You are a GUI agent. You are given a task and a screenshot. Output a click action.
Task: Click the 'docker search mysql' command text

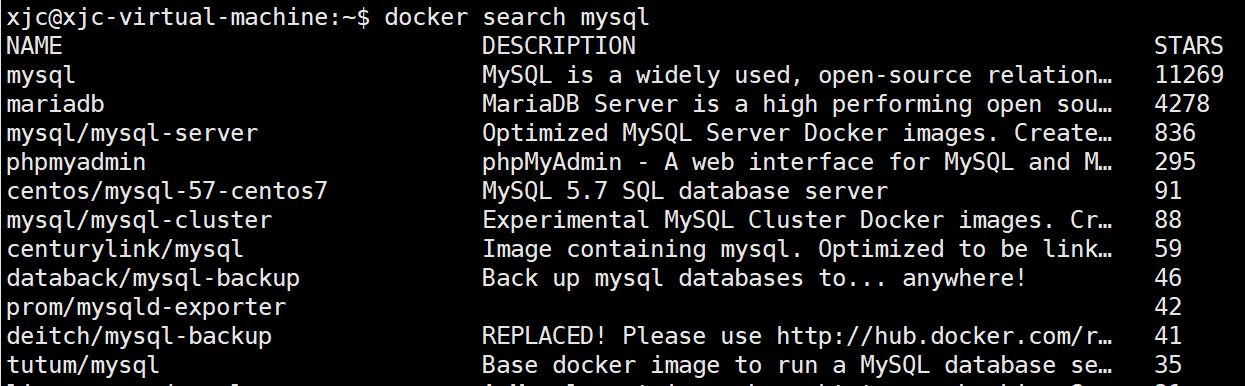(516, 17)
